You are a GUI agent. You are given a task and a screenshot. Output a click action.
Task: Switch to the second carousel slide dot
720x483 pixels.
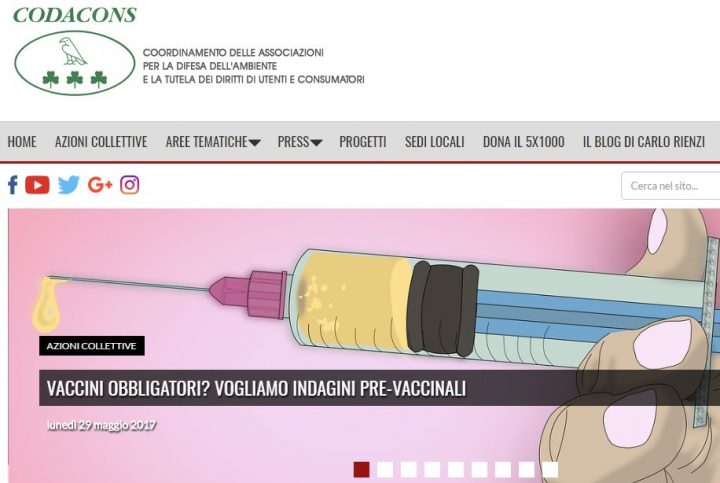tap(385, 470)
